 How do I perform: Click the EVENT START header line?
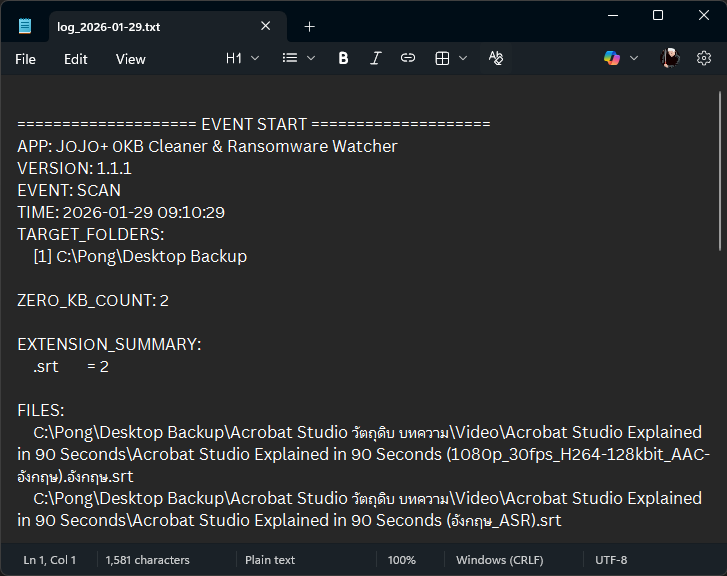pyautogui.click(x=254, y=124)
